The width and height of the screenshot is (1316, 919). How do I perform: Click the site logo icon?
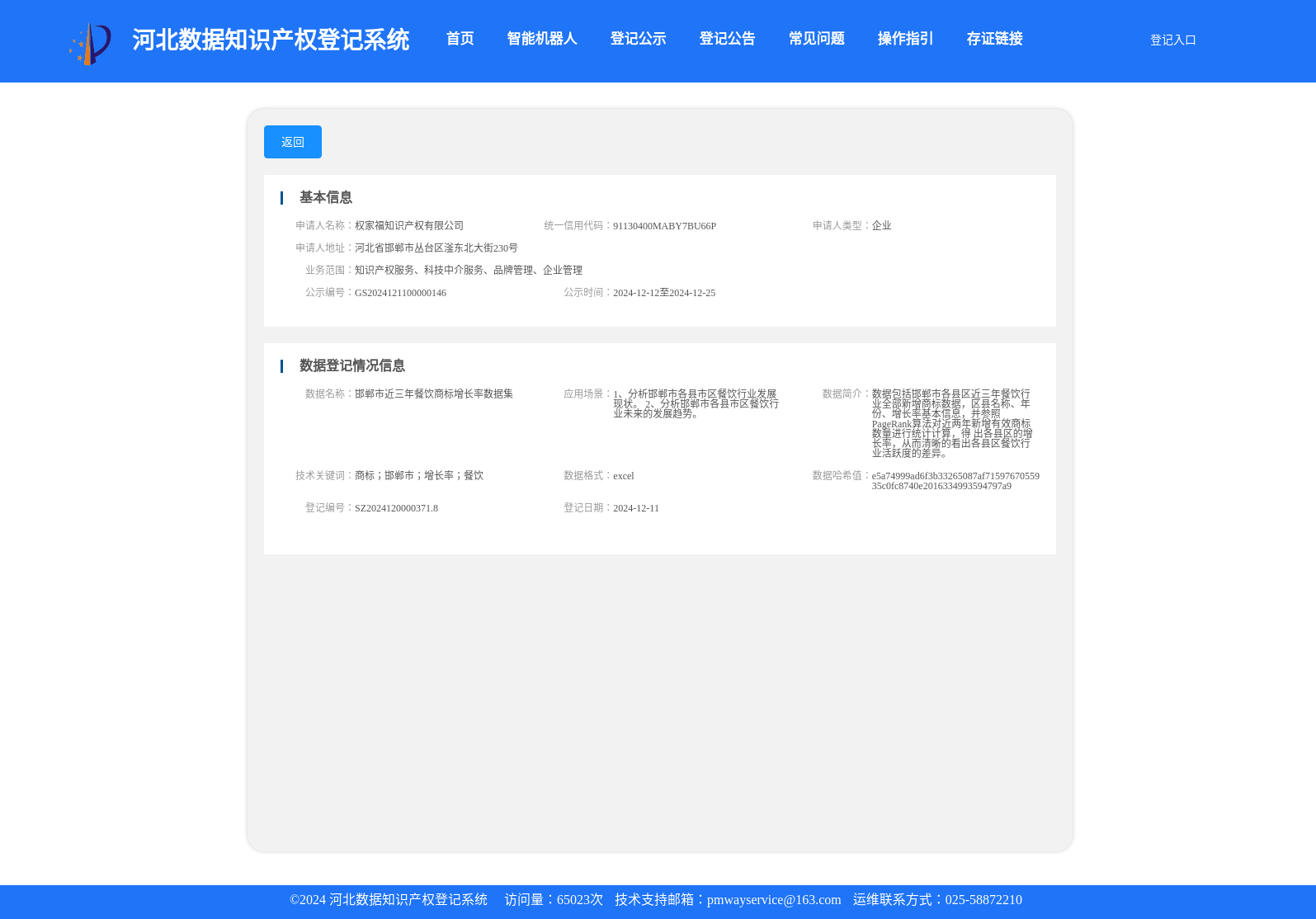coord(90,43)
